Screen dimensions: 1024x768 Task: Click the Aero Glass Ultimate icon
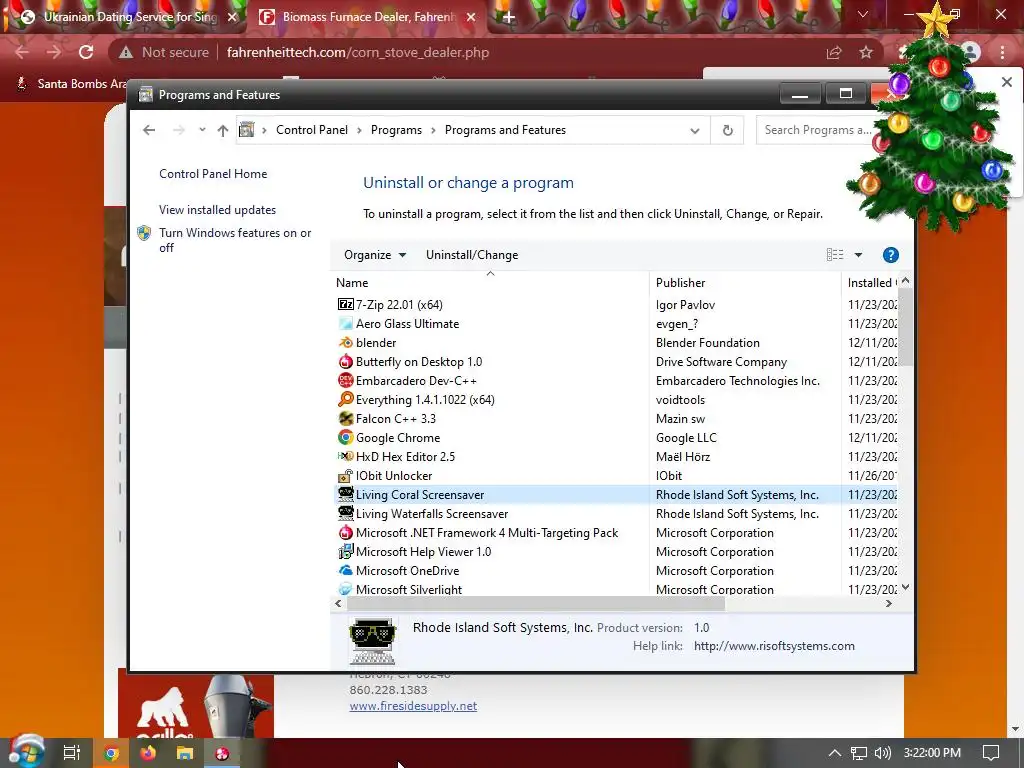point(345,323)
